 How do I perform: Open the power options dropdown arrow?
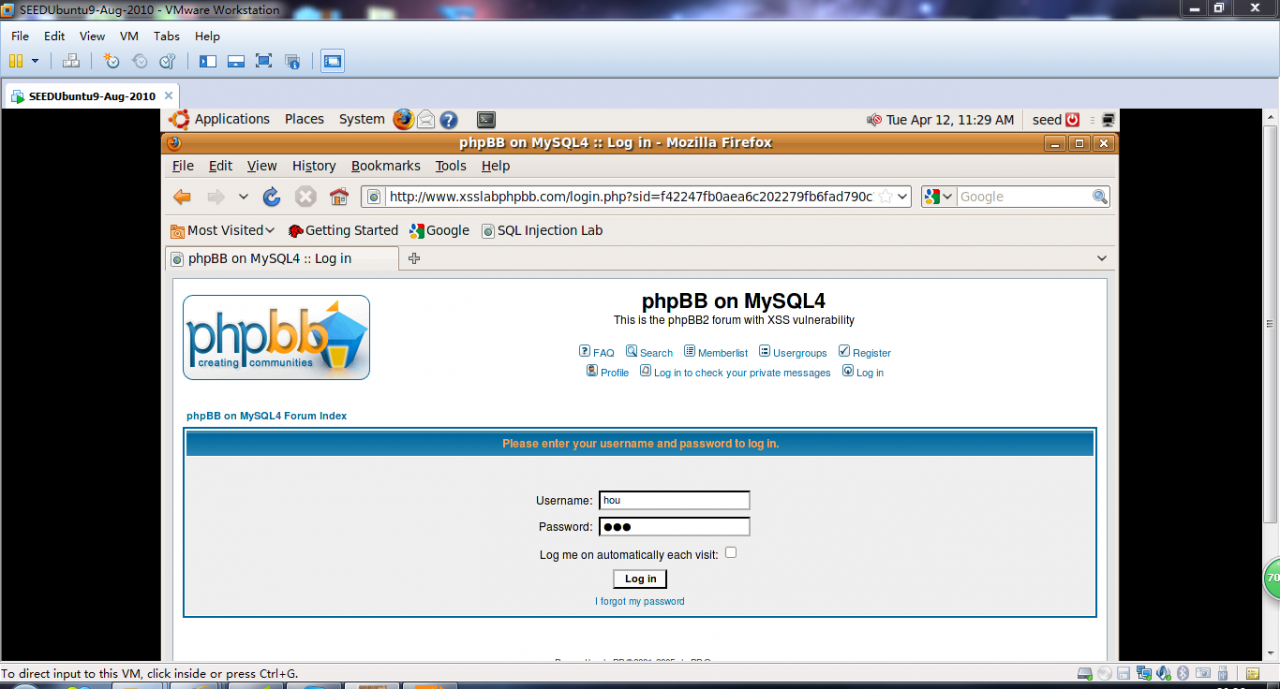click(x=35, y=61)
